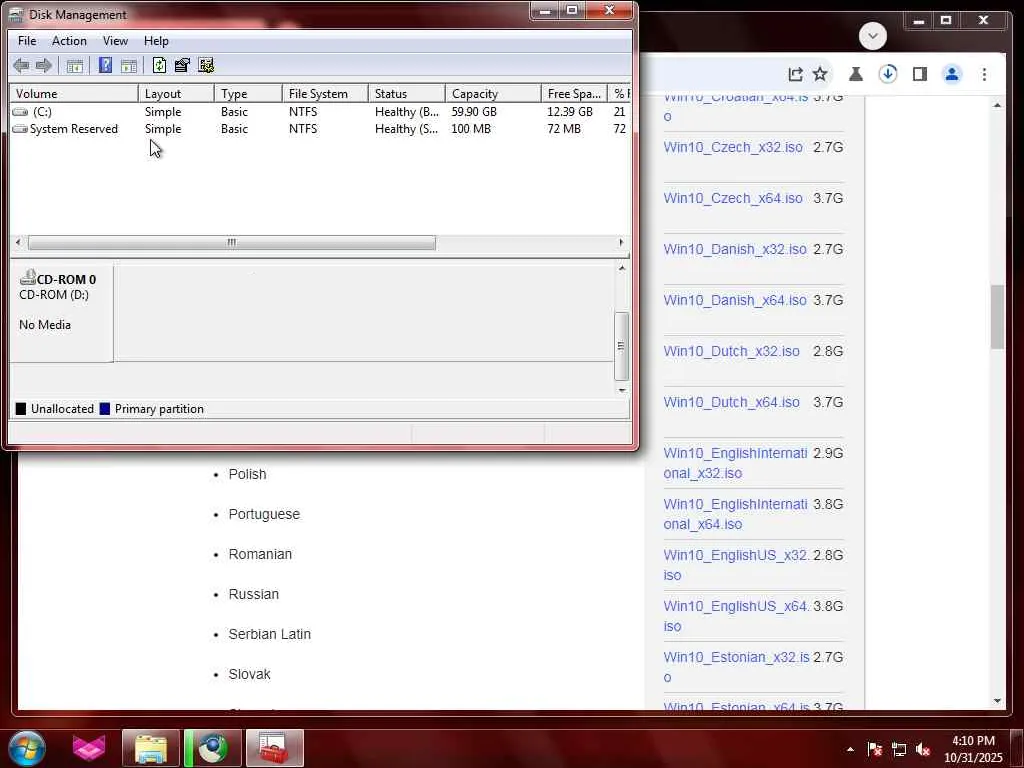The height and width of the screenshot is (768, 1024).
Task: Click the browser scrollbar down arrow
Action: pyautogui.click(x=997, y=701)
